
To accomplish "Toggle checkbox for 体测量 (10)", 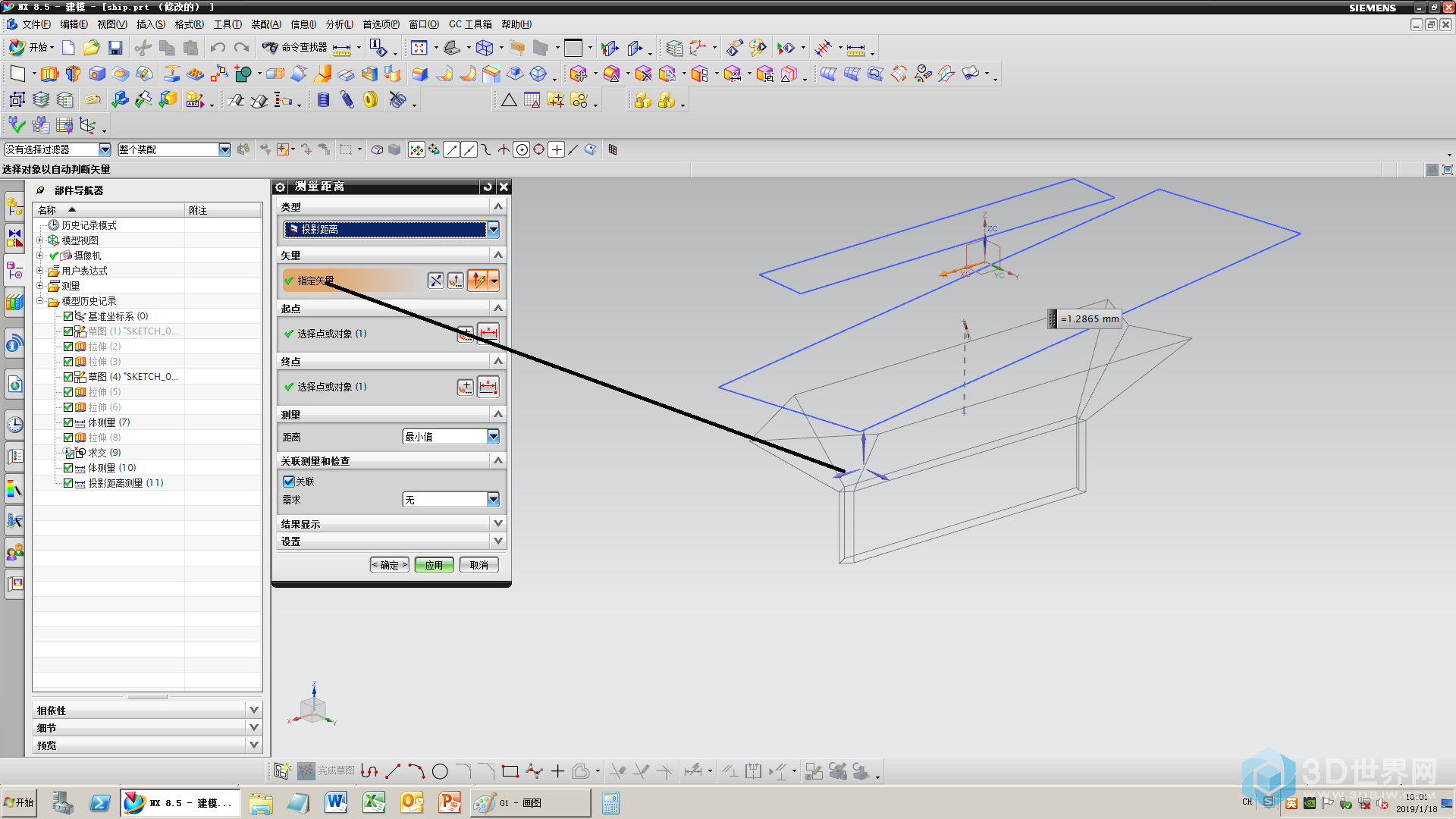I will 68,468.
